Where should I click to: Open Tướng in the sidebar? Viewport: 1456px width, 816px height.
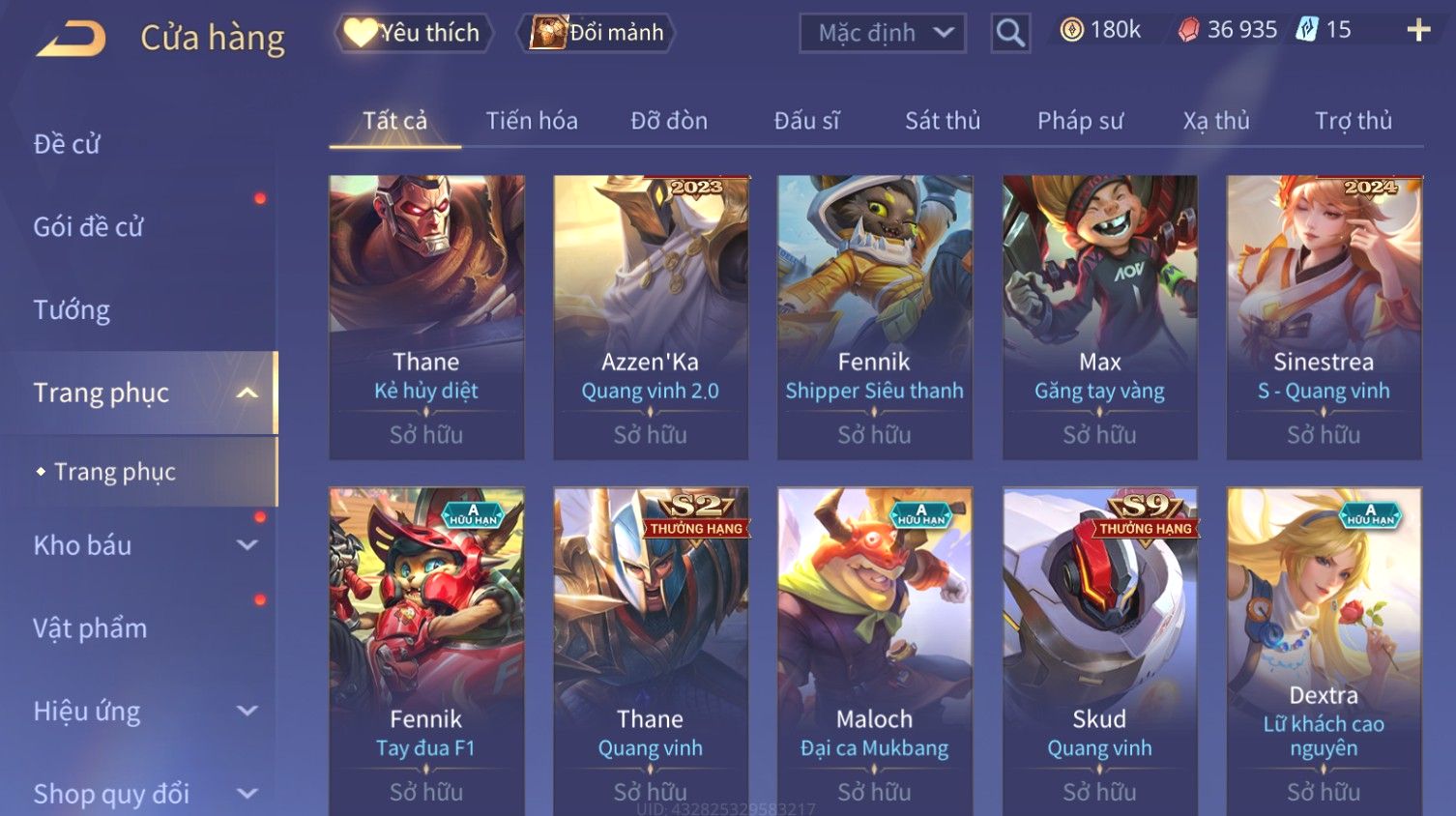(72, 310)
